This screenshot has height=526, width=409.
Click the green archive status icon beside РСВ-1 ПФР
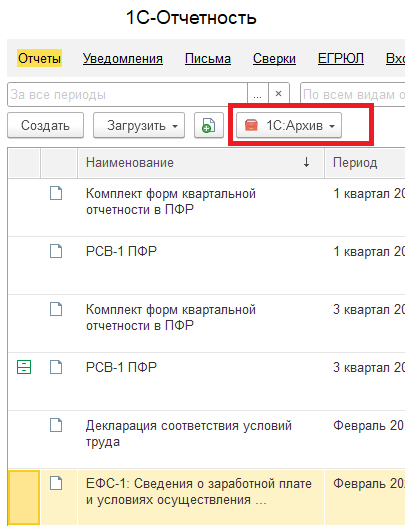point(24,367)
